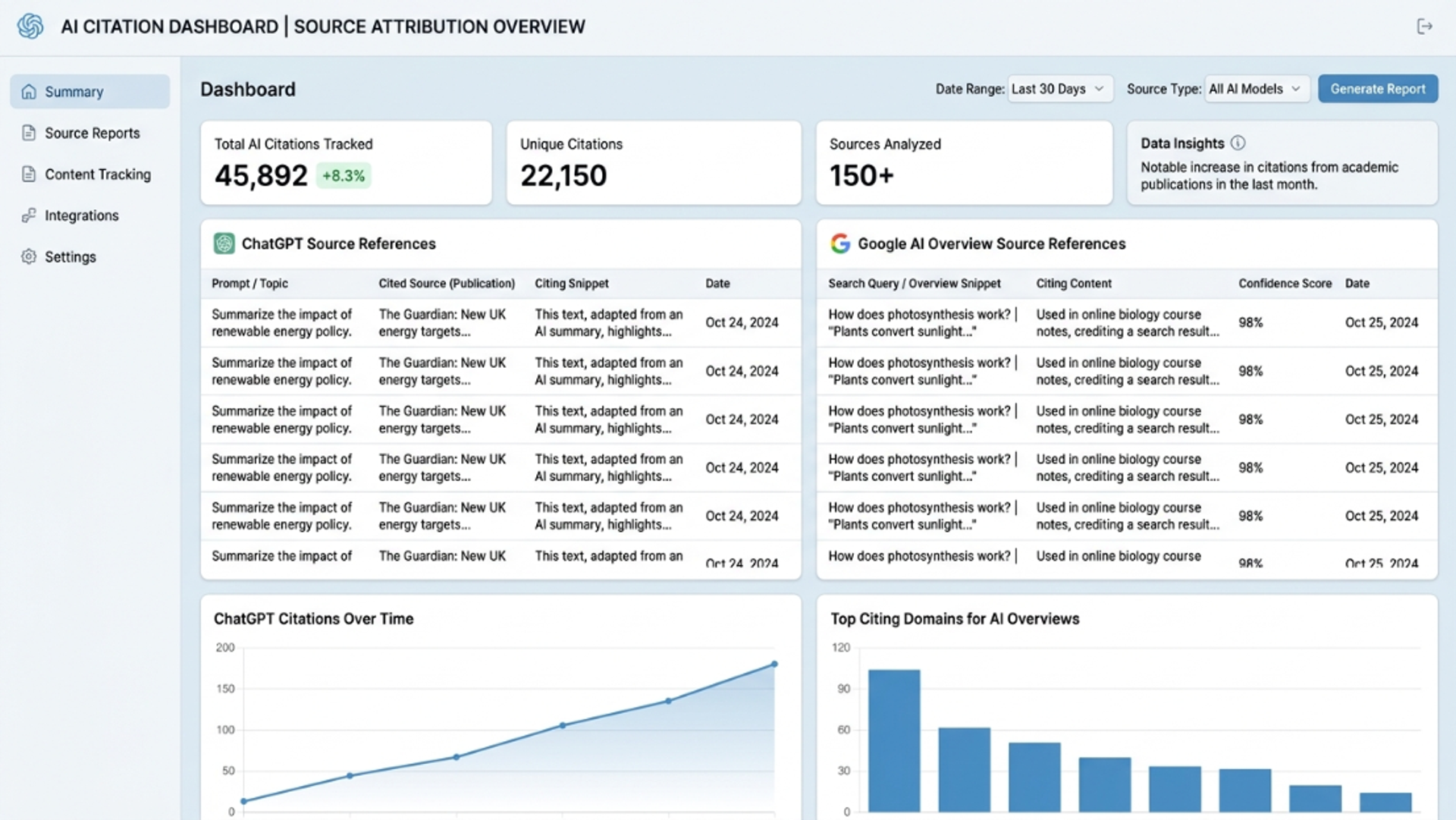Image resolution: width=1456 pixels, height=820 pixels.
Task: Open the Date Range Last 30 Days dropdown
Action: pyautogui.click(x=1060, y=89)
